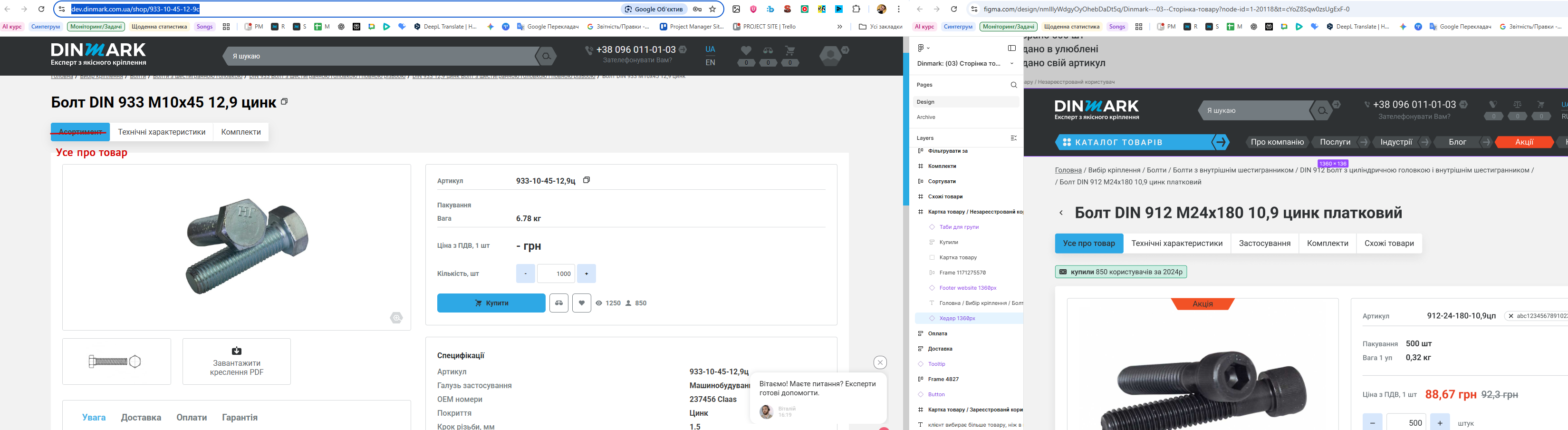Close the chat greeting popup

coord(880,362)
